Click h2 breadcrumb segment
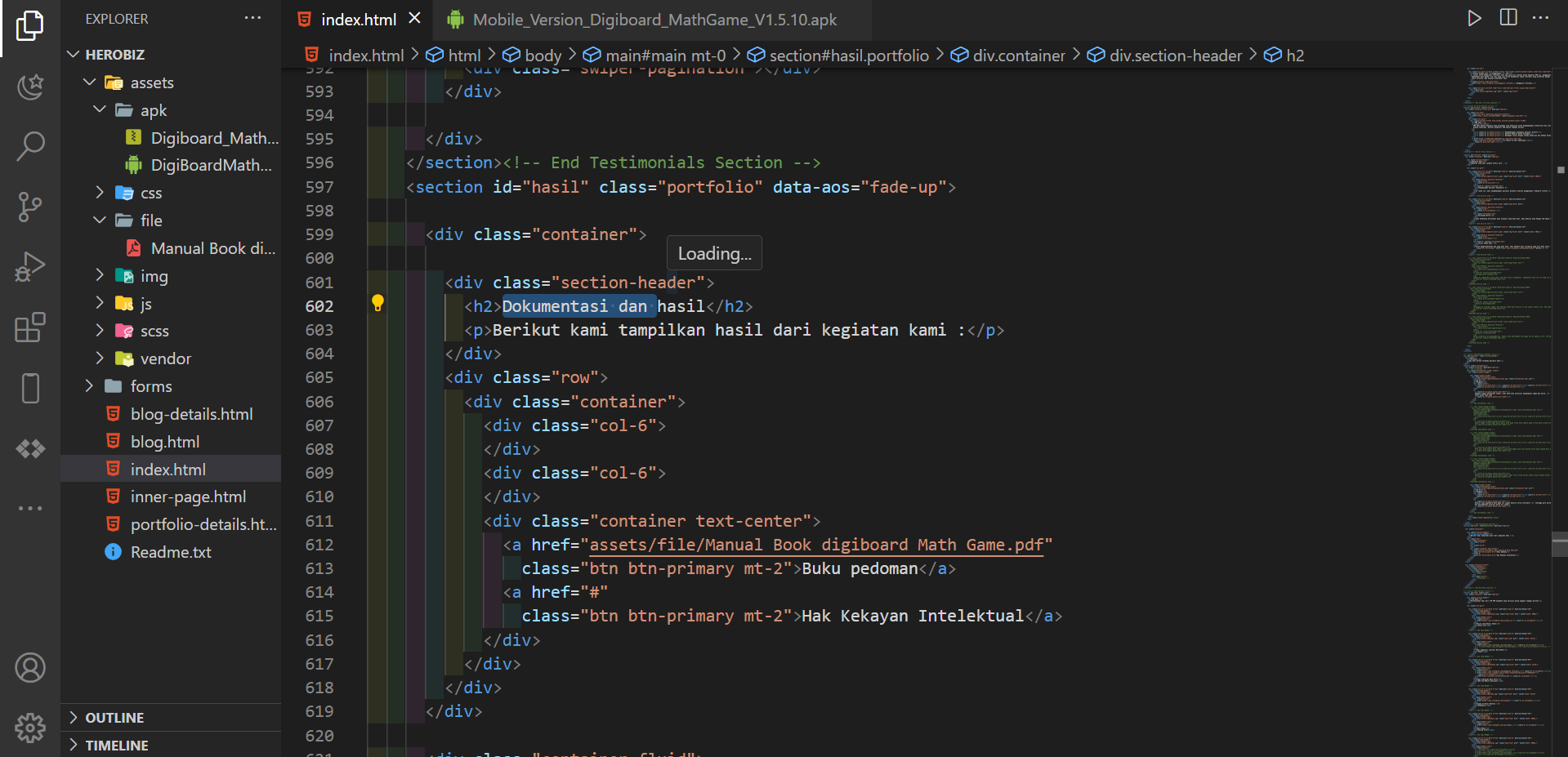The width and height of the screenshot is (1568, 757). click(1284, 55)
